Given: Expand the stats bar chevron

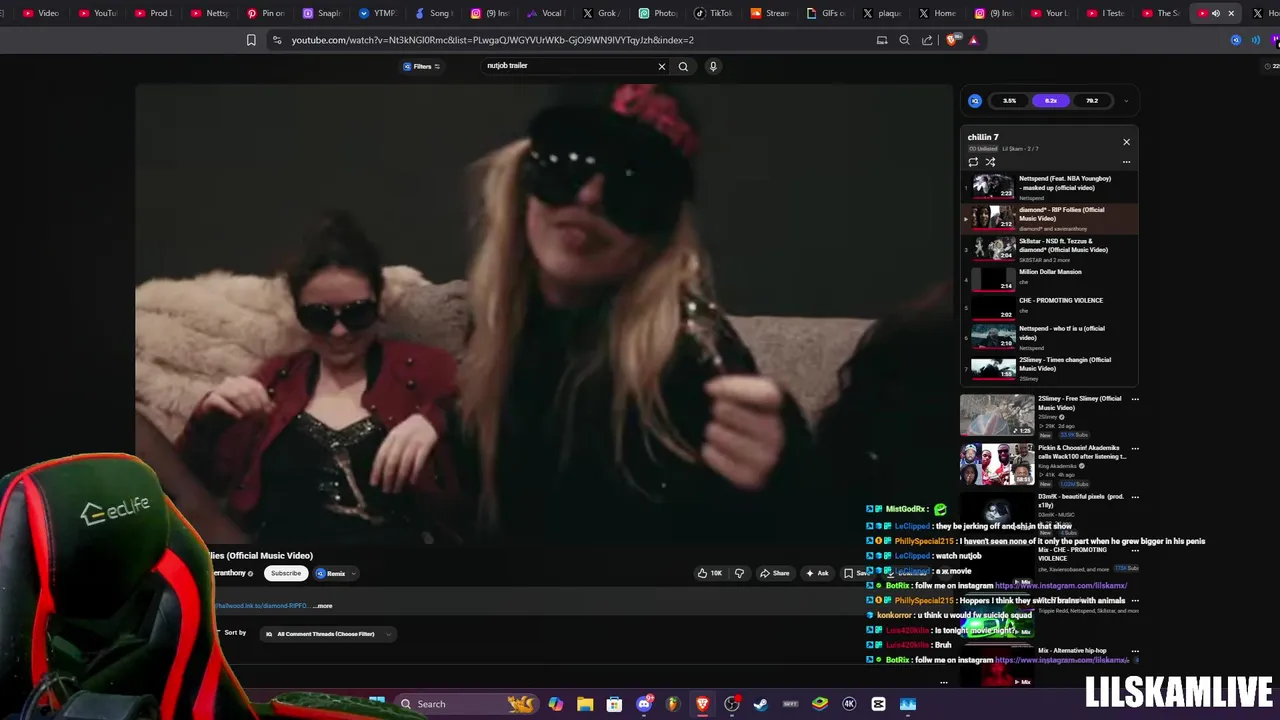Looking at the screenshot, I should tap(1126, 101).
